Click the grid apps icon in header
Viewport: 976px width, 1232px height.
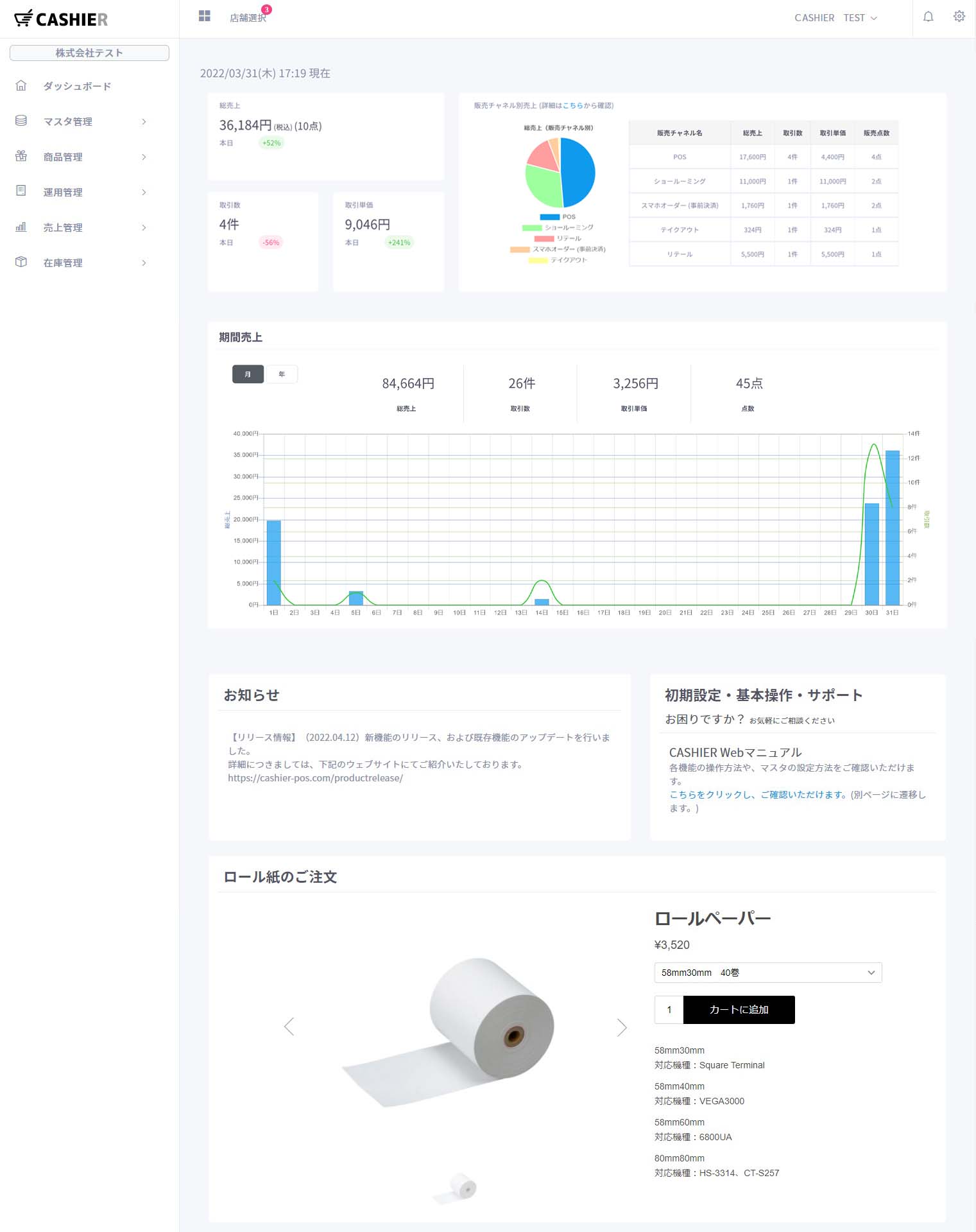tap(205, 16)
